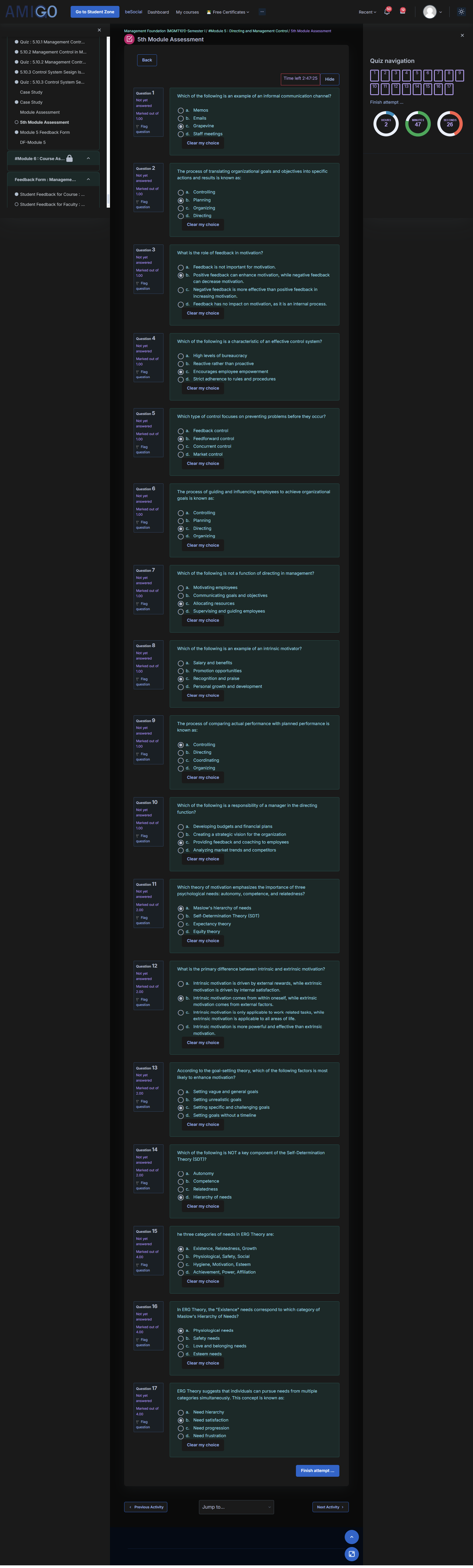Click the Time left 2:47:25 timer

click(x=300, y=79)
